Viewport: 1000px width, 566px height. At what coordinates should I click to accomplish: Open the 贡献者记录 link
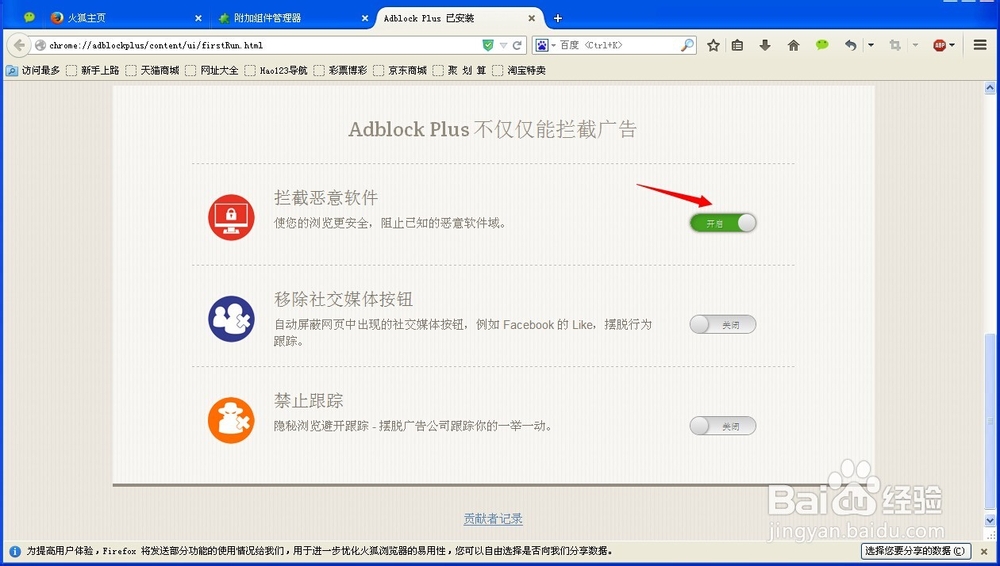(x=493, y=519)
